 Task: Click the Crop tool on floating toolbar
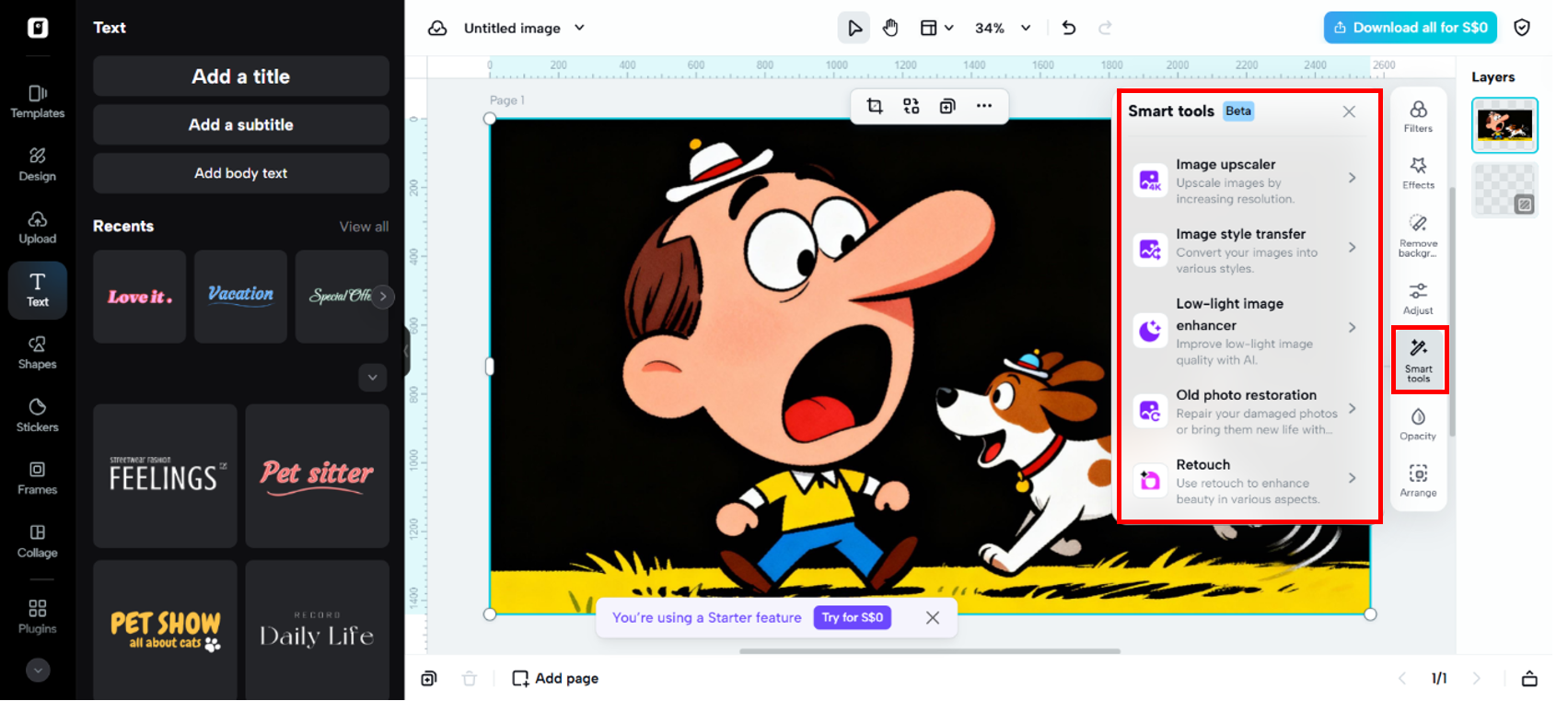[x=875, y=106]
